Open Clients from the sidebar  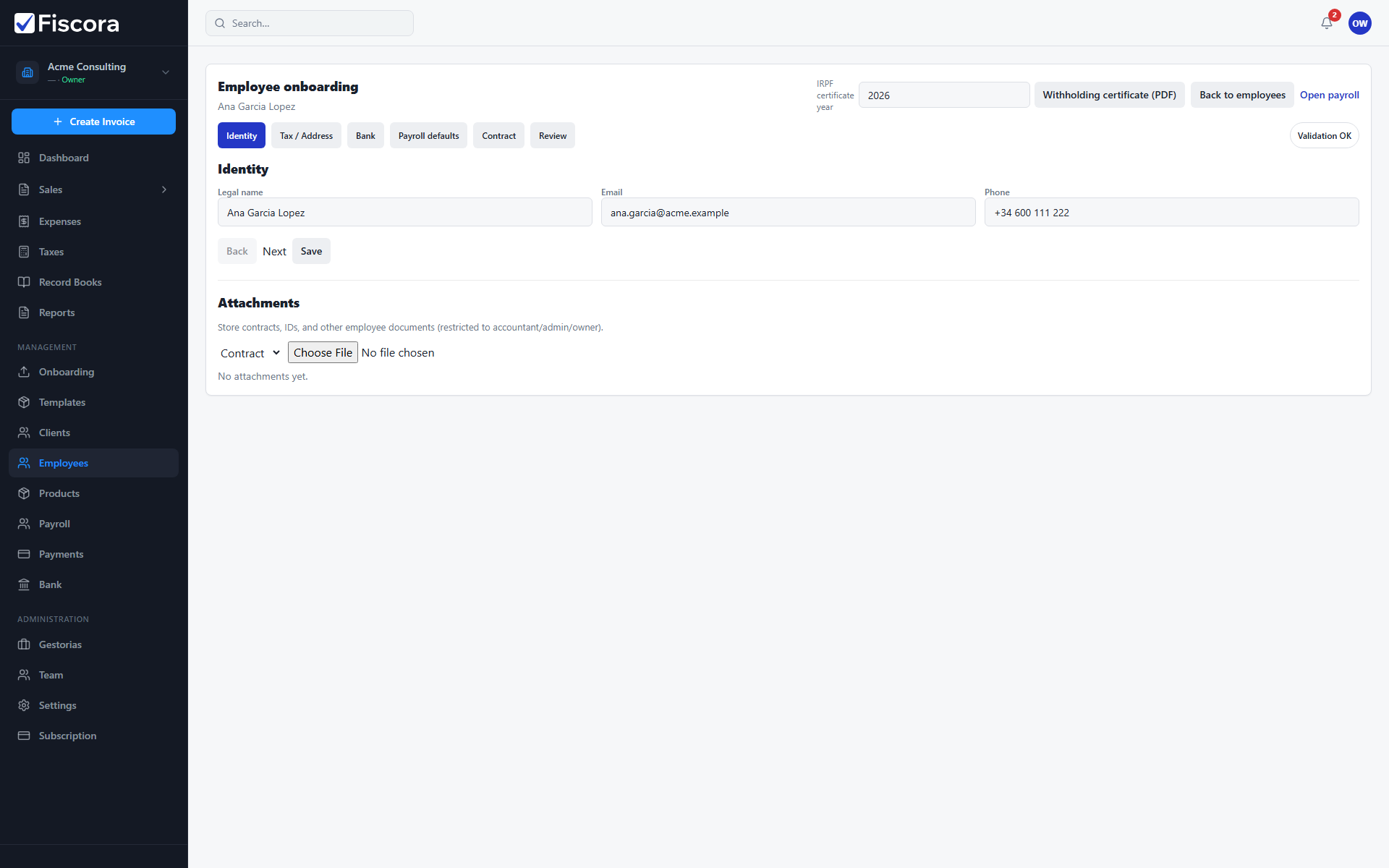coord(93,433)
